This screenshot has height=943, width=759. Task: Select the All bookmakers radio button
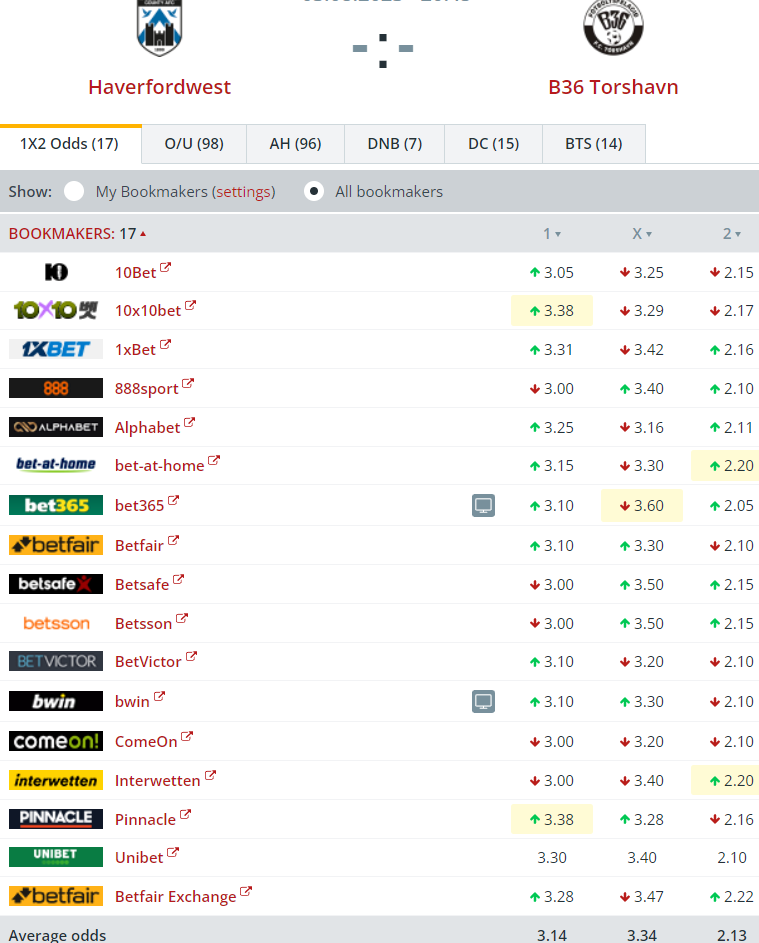pos(314,191)
